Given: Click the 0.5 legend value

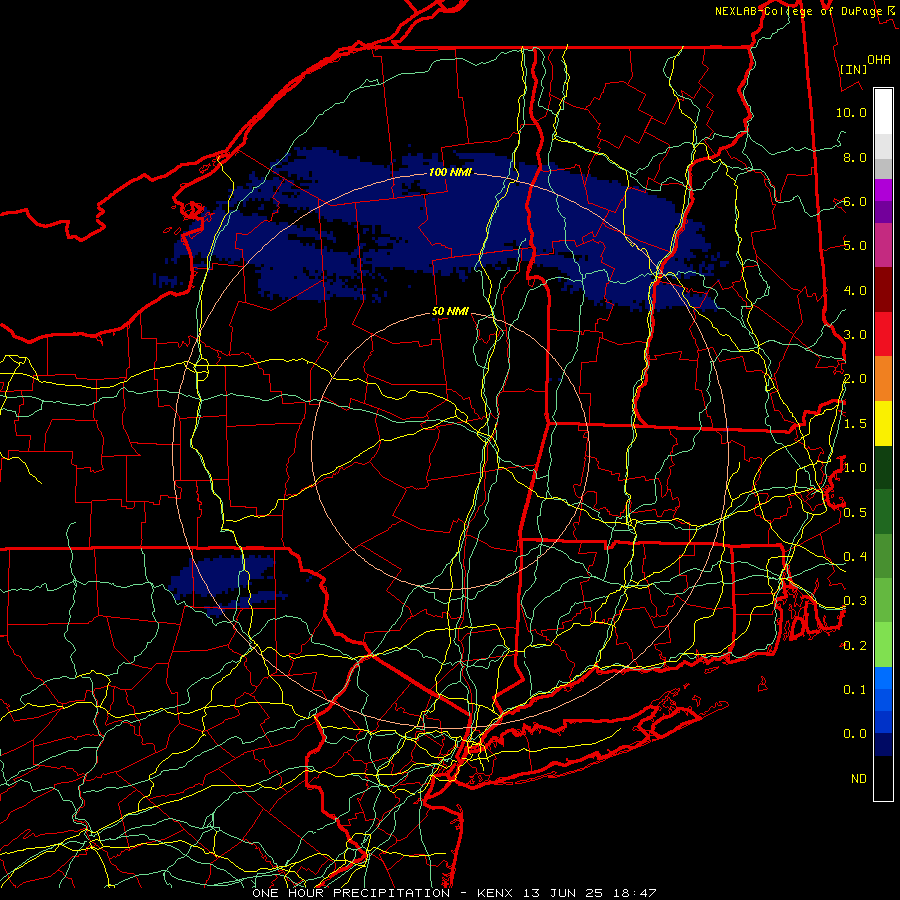Looking at the screenshot, I should pyautogui.click(x=855, y=512).
